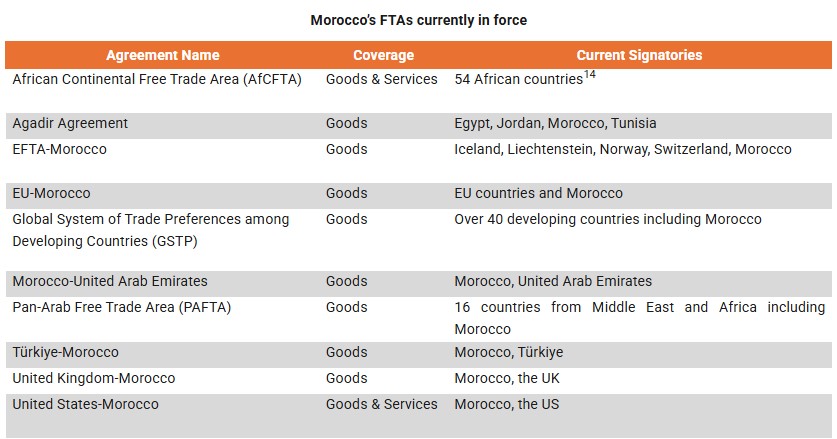This screenshot has width=837, height=439.
Task: Click the EFTA-Morocco agreement name
Action: tap(60, 149)
